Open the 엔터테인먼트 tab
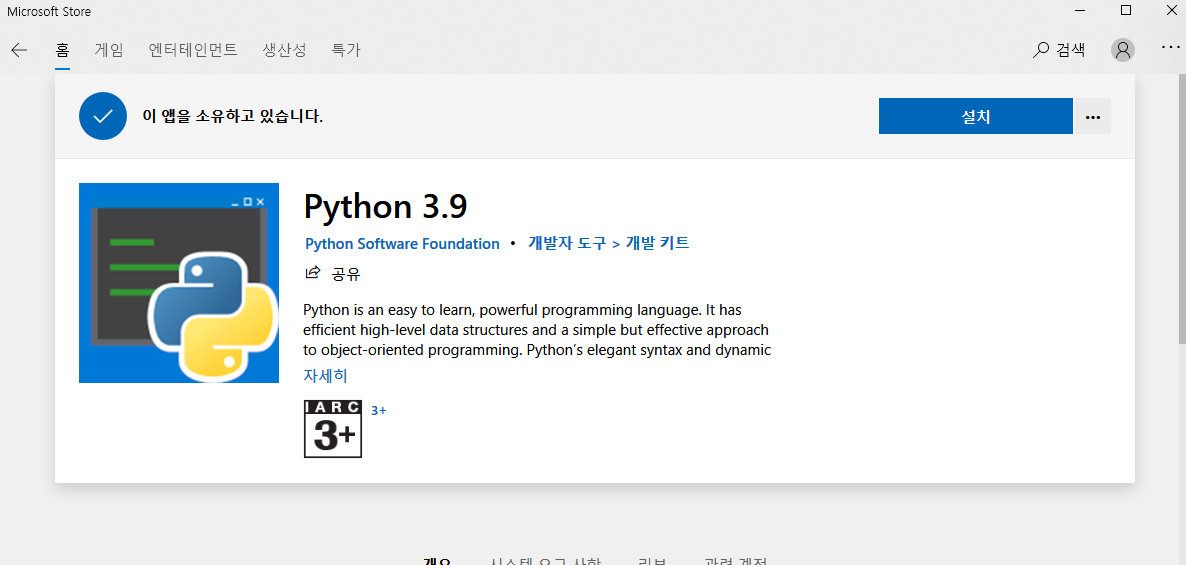Image resolution: width=1186 pixels, height=565 pixels. tap(193, 51)
